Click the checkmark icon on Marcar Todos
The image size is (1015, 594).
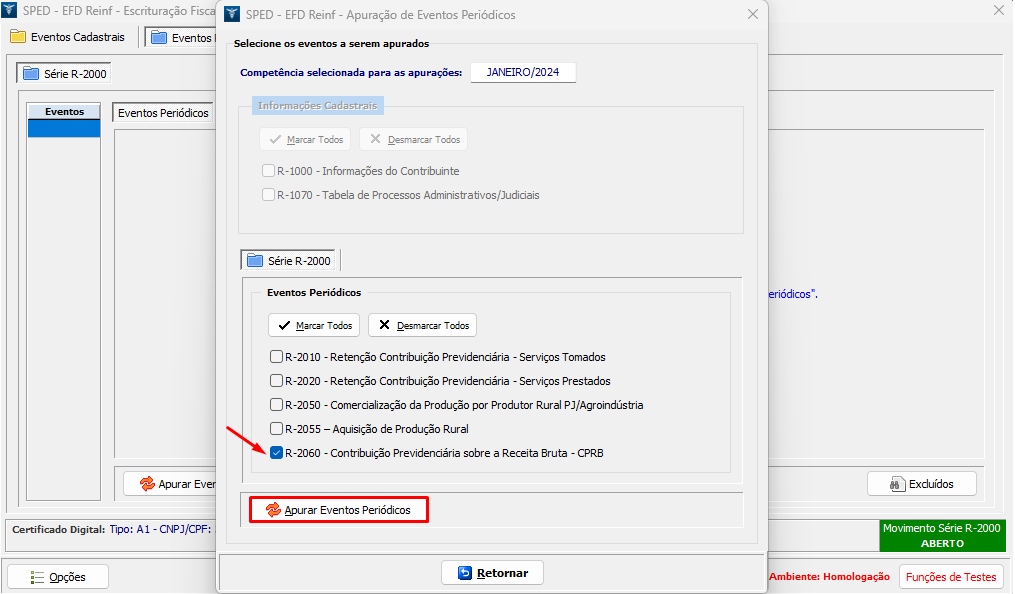click(284, 326)
